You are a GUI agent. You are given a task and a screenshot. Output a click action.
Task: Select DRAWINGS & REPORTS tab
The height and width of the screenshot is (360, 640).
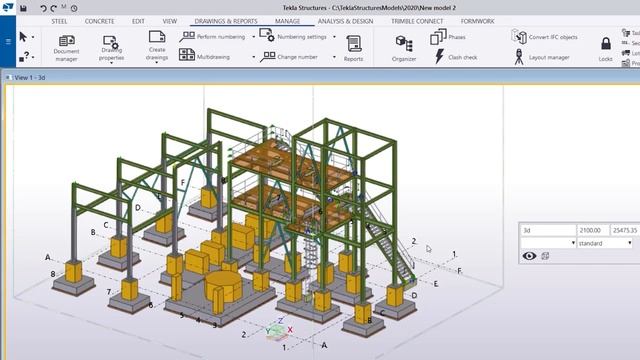click(226, 21)
